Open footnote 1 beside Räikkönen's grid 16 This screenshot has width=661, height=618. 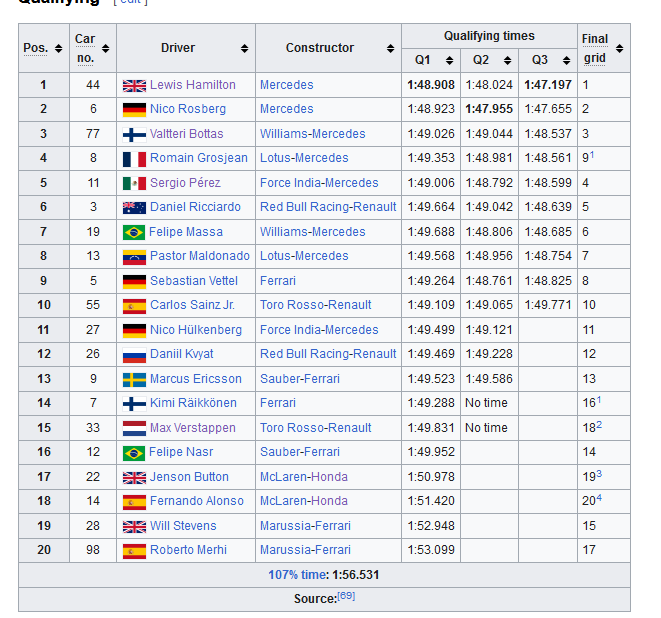coord(599,400)
